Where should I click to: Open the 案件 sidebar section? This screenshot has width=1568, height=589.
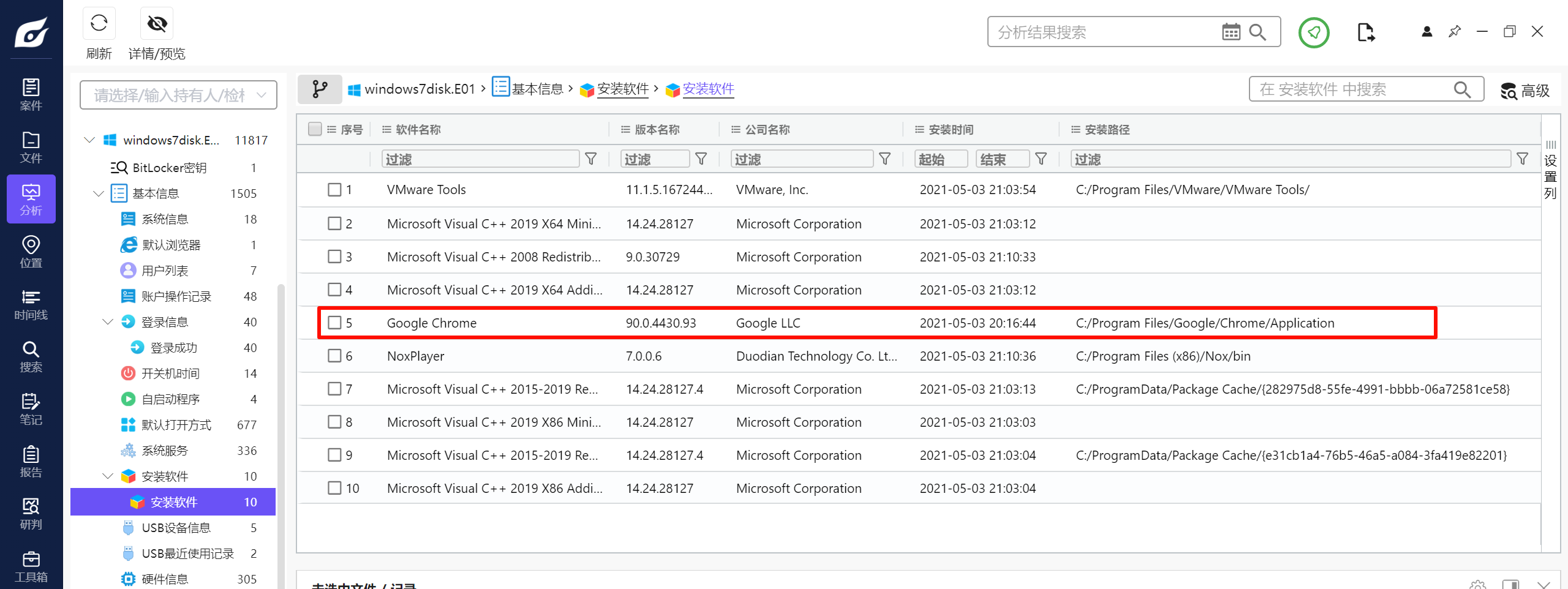(31, 94)
